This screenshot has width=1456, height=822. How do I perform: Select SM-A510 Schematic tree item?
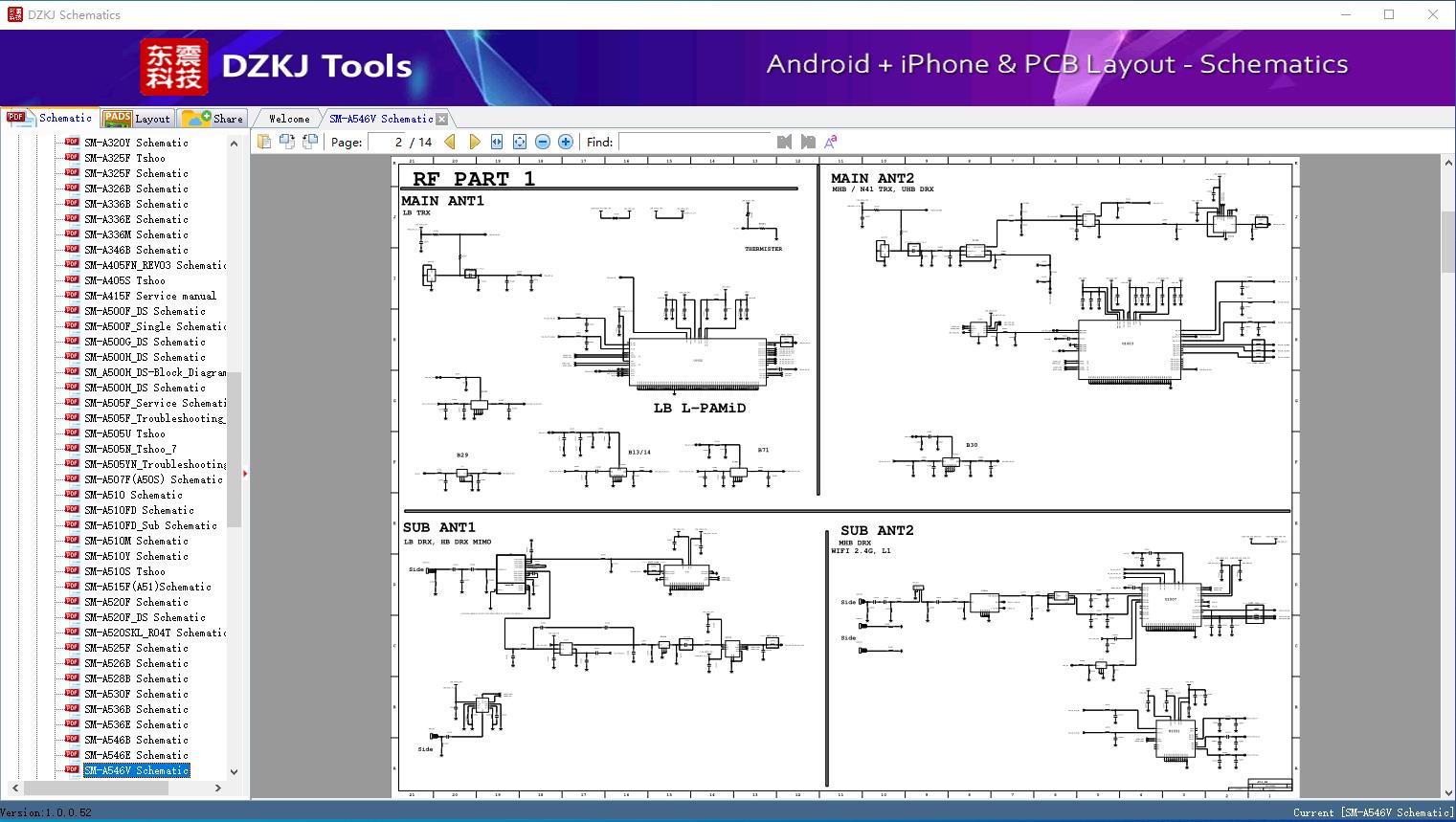tap(133, 495)
